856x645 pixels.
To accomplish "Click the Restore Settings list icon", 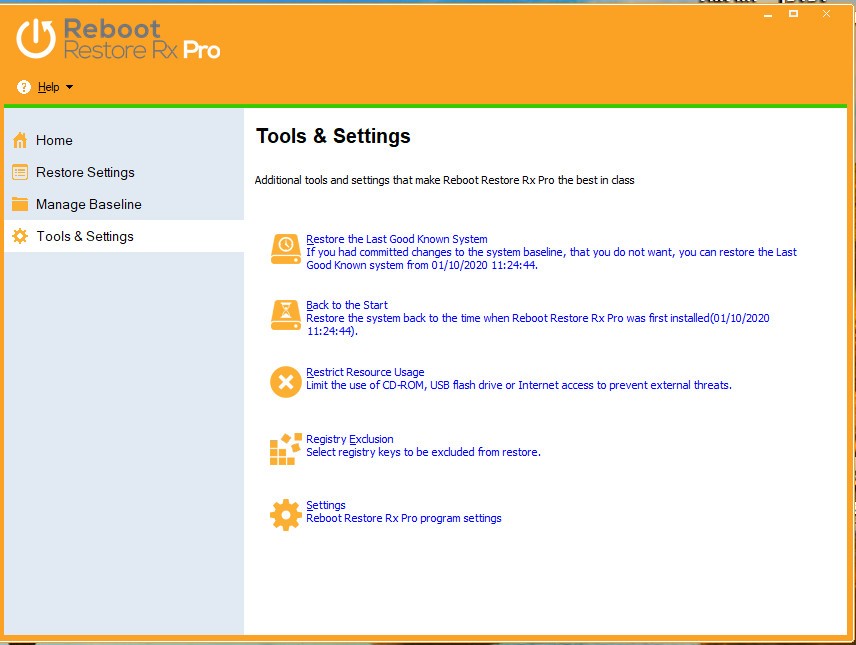I will (20, 172).
